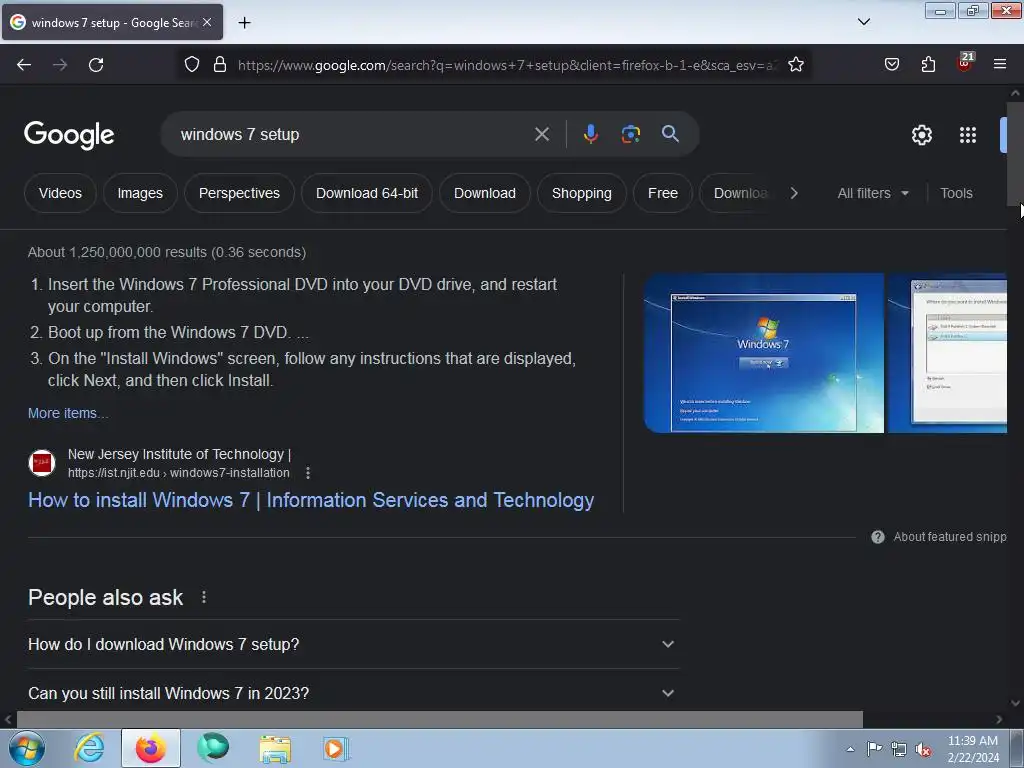Open Action Center flag icon
Image resolution: width=1024 pixels, height=768 pixels.
click(874, 749)
